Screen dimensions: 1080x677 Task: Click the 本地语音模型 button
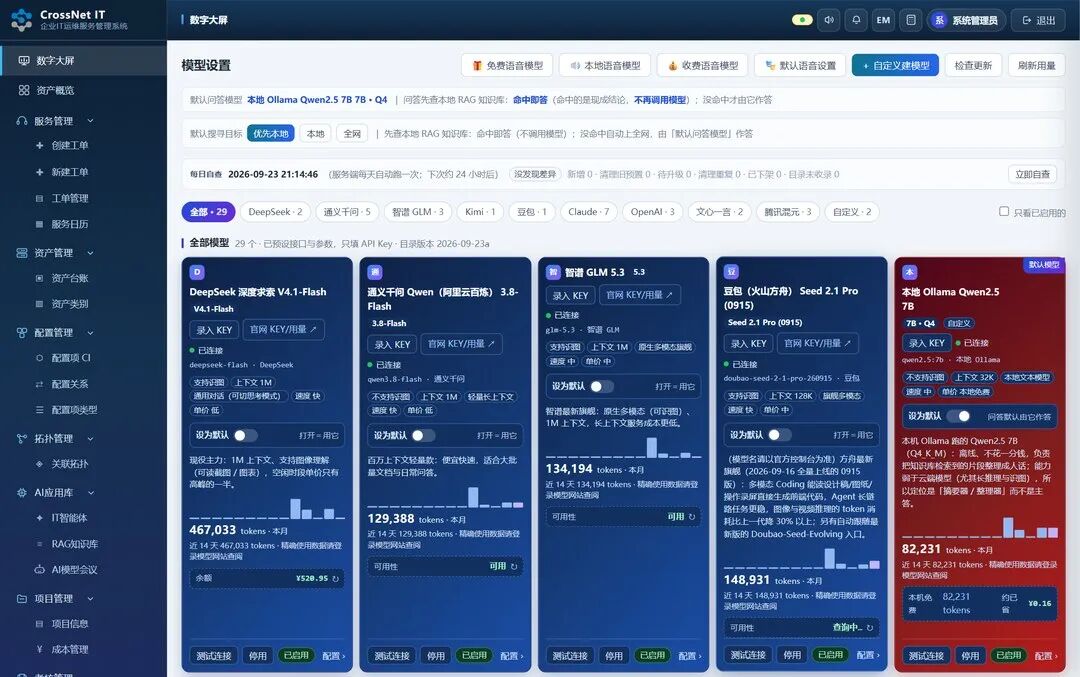coord(605,65)
